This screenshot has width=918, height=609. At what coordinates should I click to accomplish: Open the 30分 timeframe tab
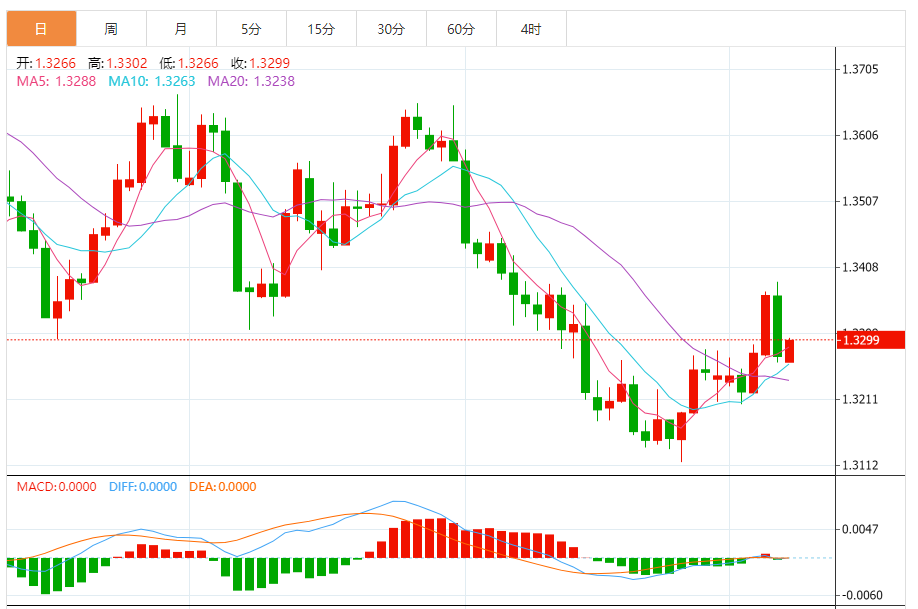391,29
